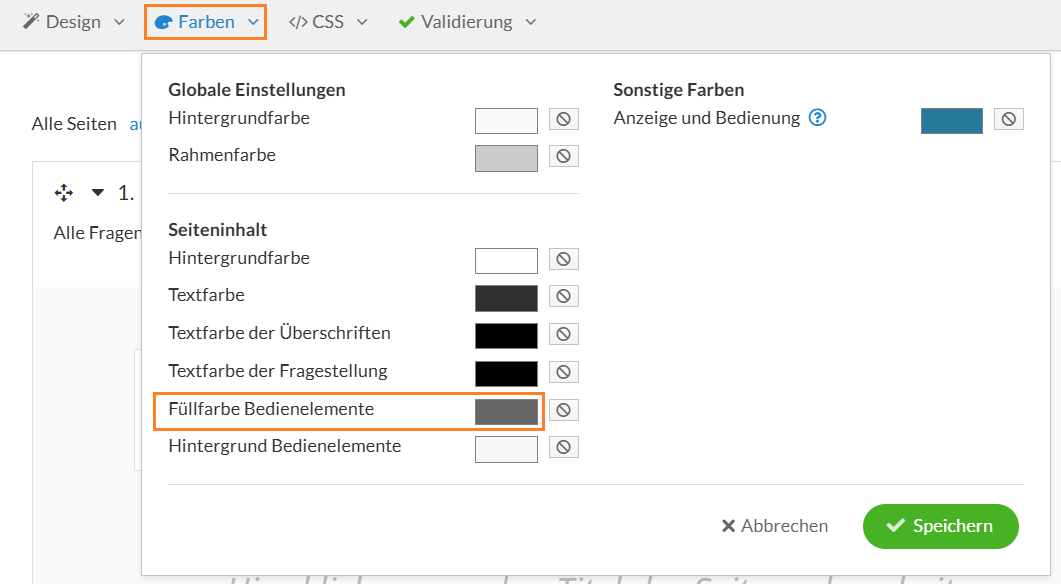
Task: Click the move arrows icon on page 1
Action: (64, 193)
